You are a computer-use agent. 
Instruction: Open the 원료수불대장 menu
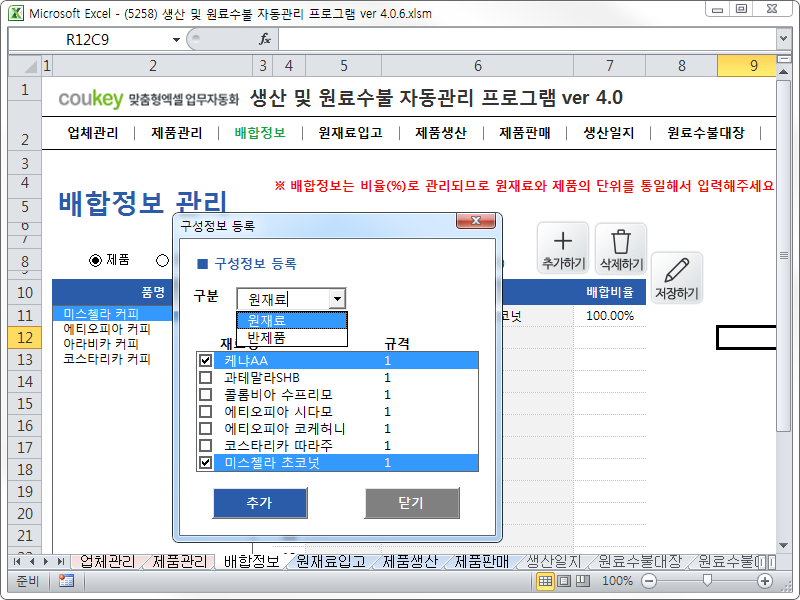coord(706,133)
